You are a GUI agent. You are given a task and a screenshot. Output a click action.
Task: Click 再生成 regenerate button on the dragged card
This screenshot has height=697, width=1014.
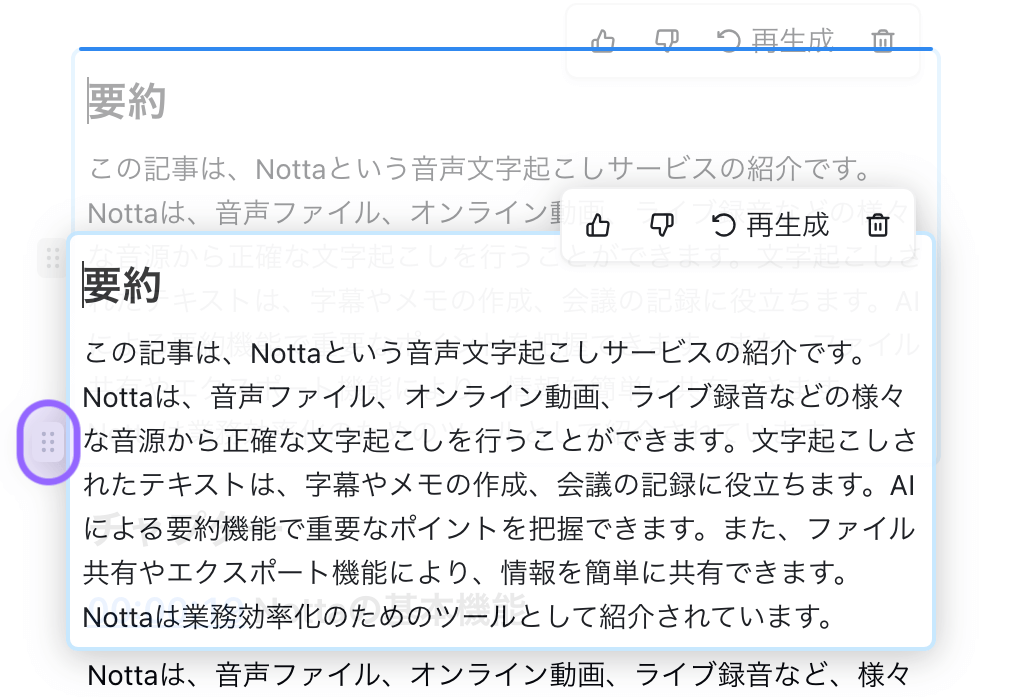click(x=771, y=226)
